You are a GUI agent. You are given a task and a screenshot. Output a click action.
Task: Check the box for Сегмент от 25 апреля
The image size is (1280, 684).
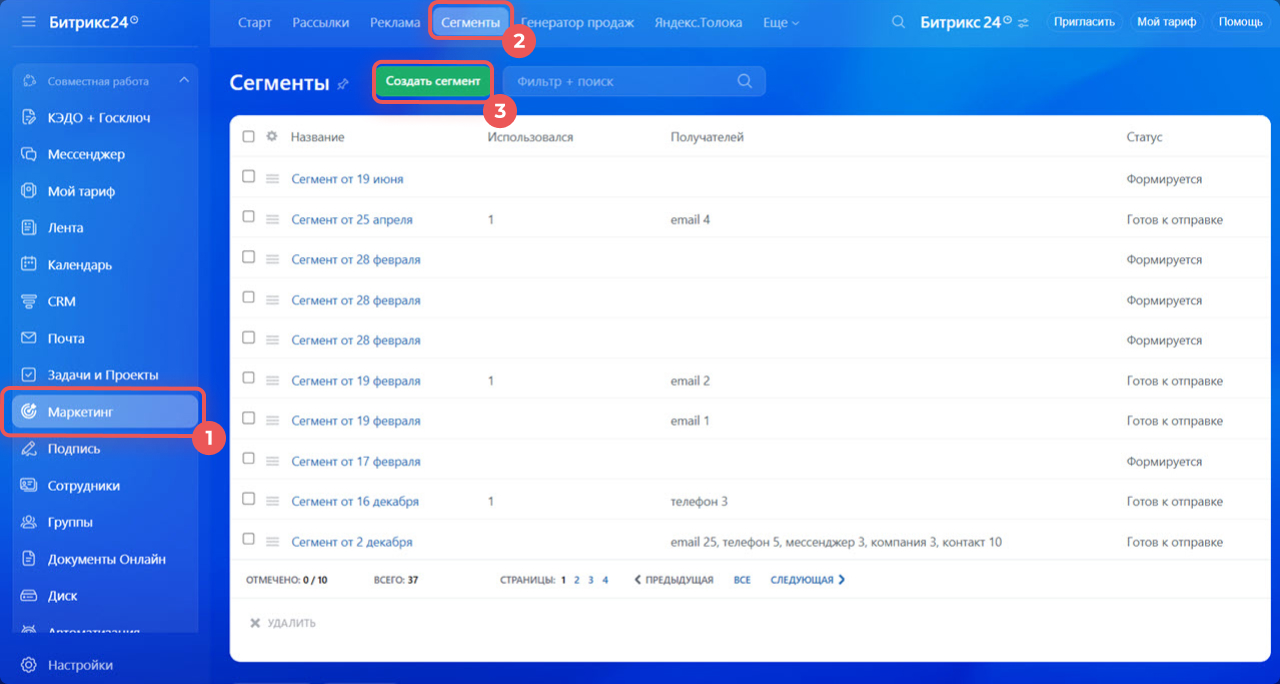pyautogui.click(x=249, y=217)
